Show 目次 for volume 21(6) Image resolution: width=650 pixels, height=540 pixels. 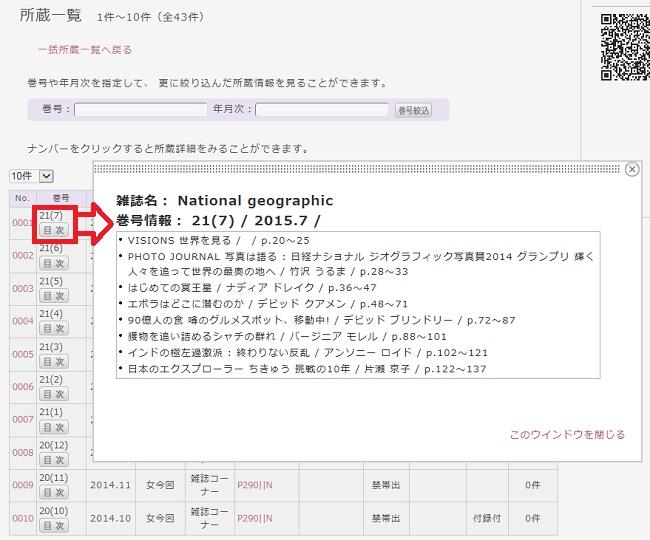(54, 263)
